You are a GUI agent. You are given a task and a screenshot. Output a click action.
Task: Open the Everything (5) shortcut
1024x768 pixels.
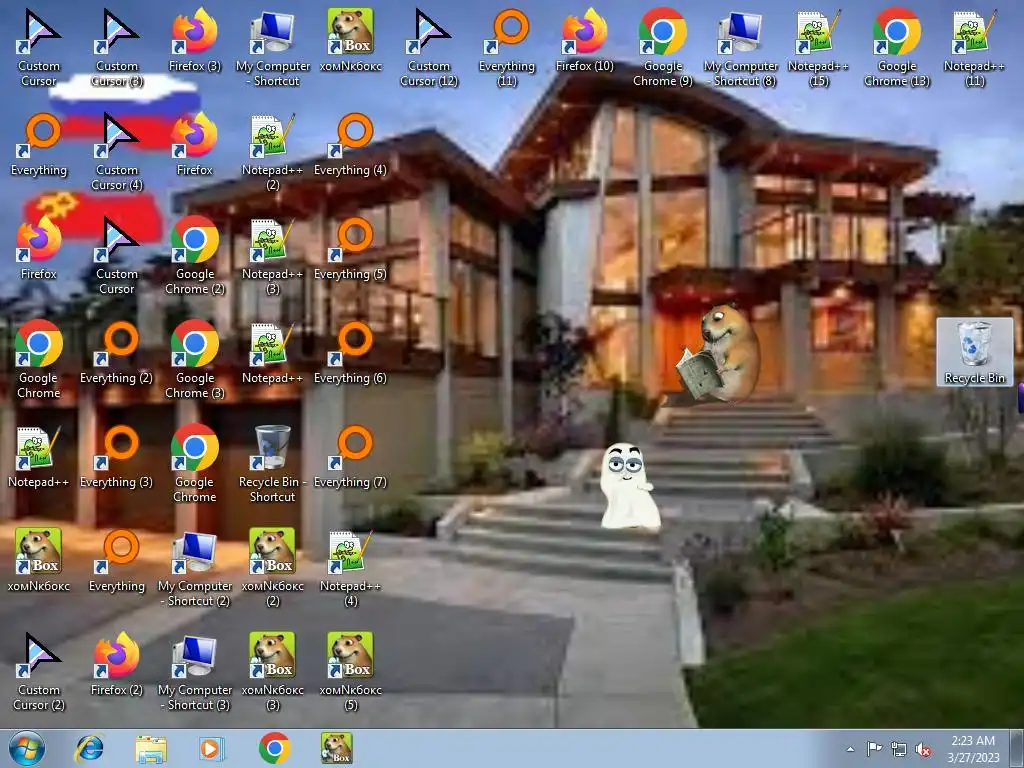click(351, 248)
